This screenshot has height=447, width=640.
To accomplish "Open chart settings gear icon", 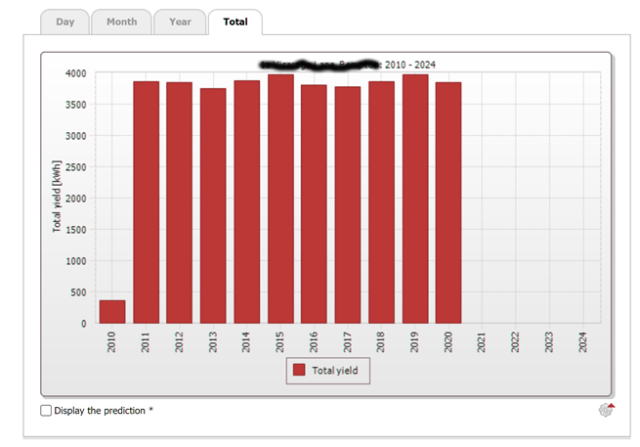I will coord(606,410).
